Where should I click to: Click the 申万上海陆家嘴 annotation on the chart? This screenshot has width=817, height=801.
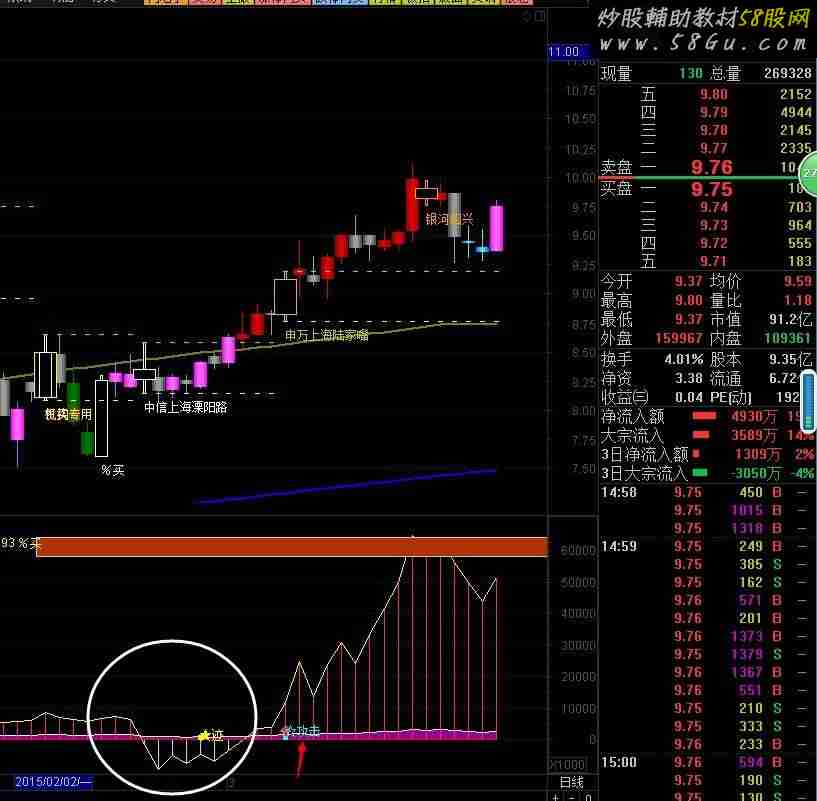327,335
